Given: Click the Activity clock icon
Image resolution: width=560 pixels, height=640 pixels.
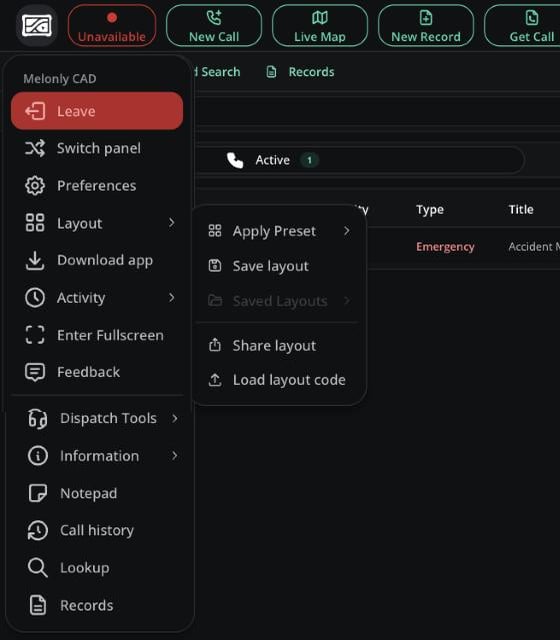Looking at the screenshot, I should [35, 298].
